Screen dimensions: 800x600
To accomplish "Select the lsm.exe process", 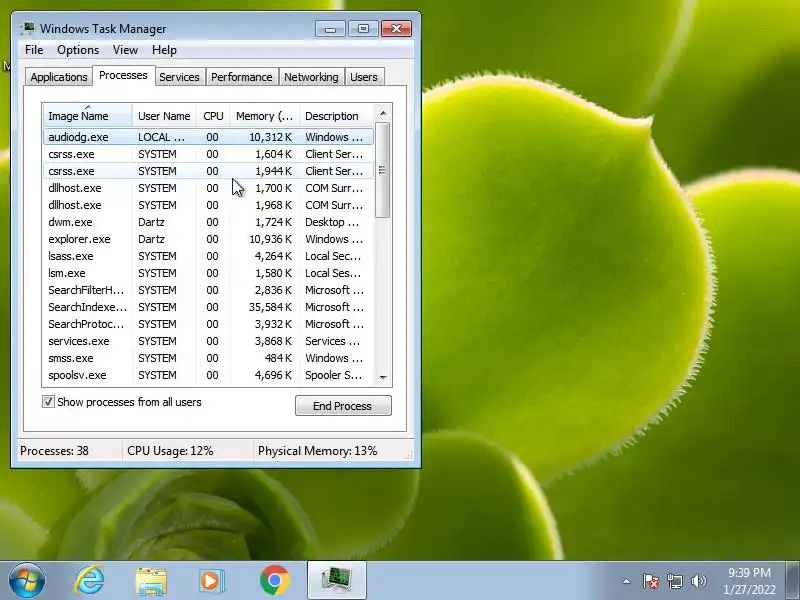I will [x=209, y=273].
